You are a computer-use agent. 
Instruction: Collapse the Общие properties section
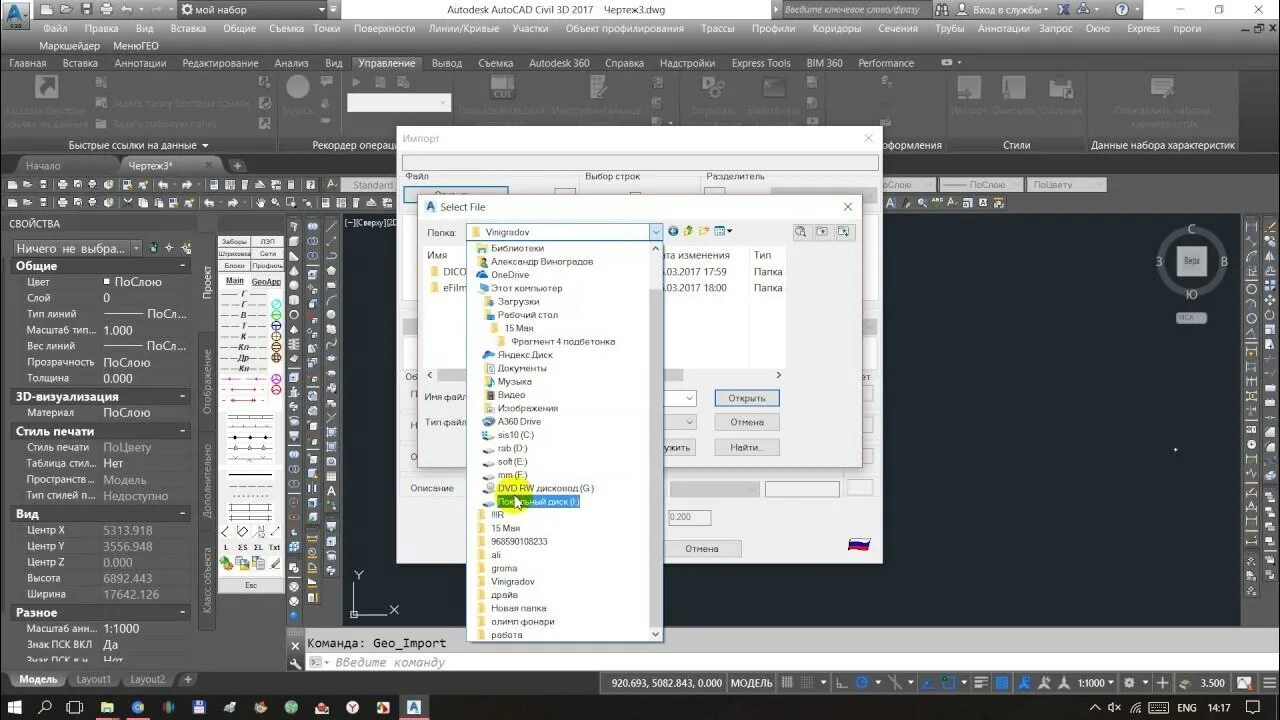coord(183,266)
